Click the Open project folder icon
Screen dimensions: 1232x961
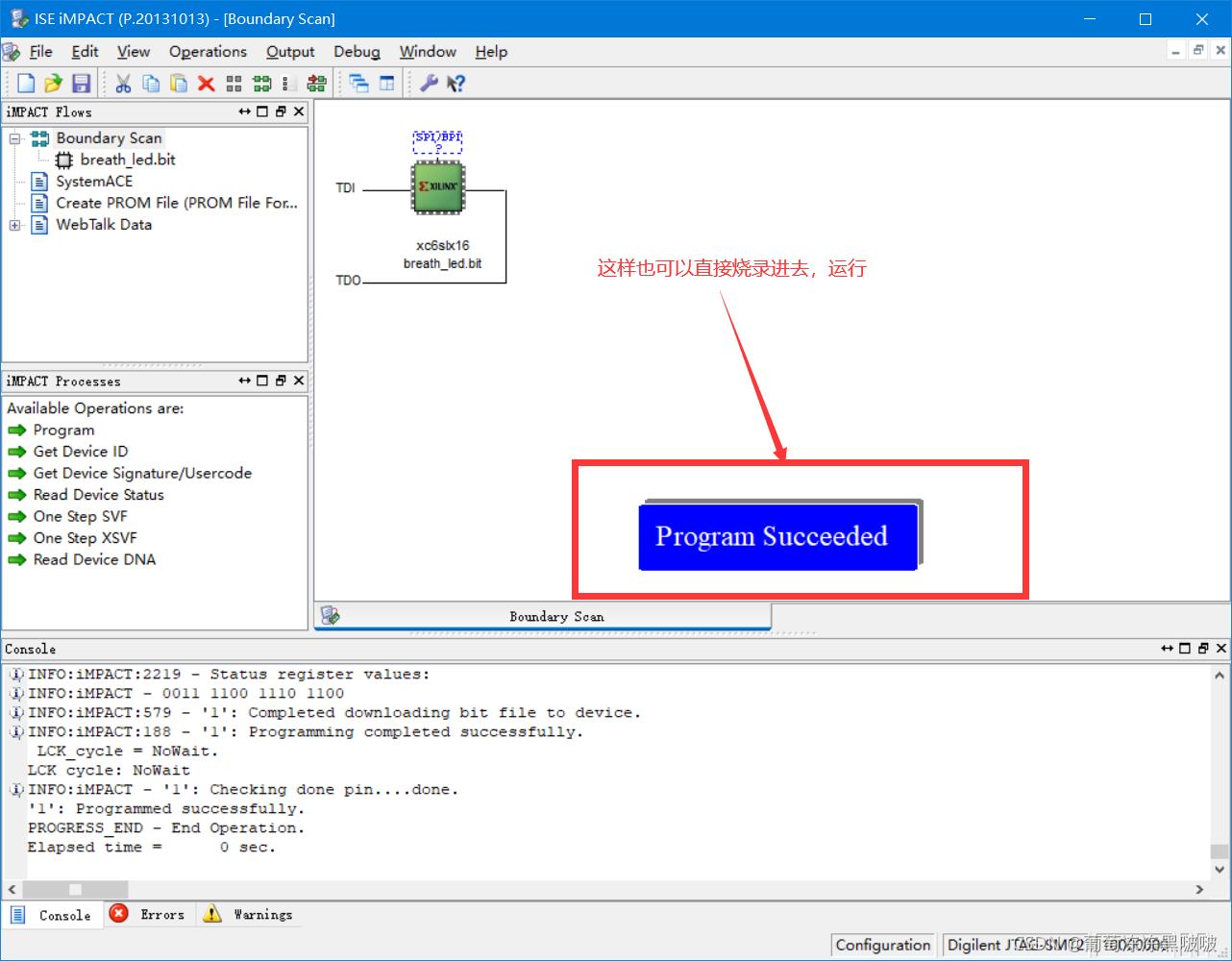point(54,84)
